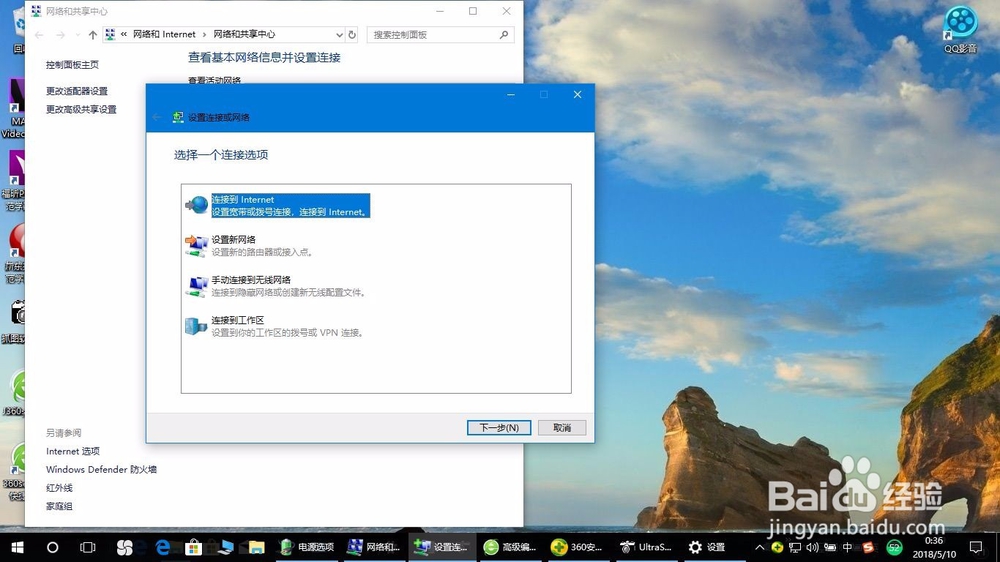Screen dimensions: 1000x562
Task: Select the 连接到 Internet option
Action: 290,205
